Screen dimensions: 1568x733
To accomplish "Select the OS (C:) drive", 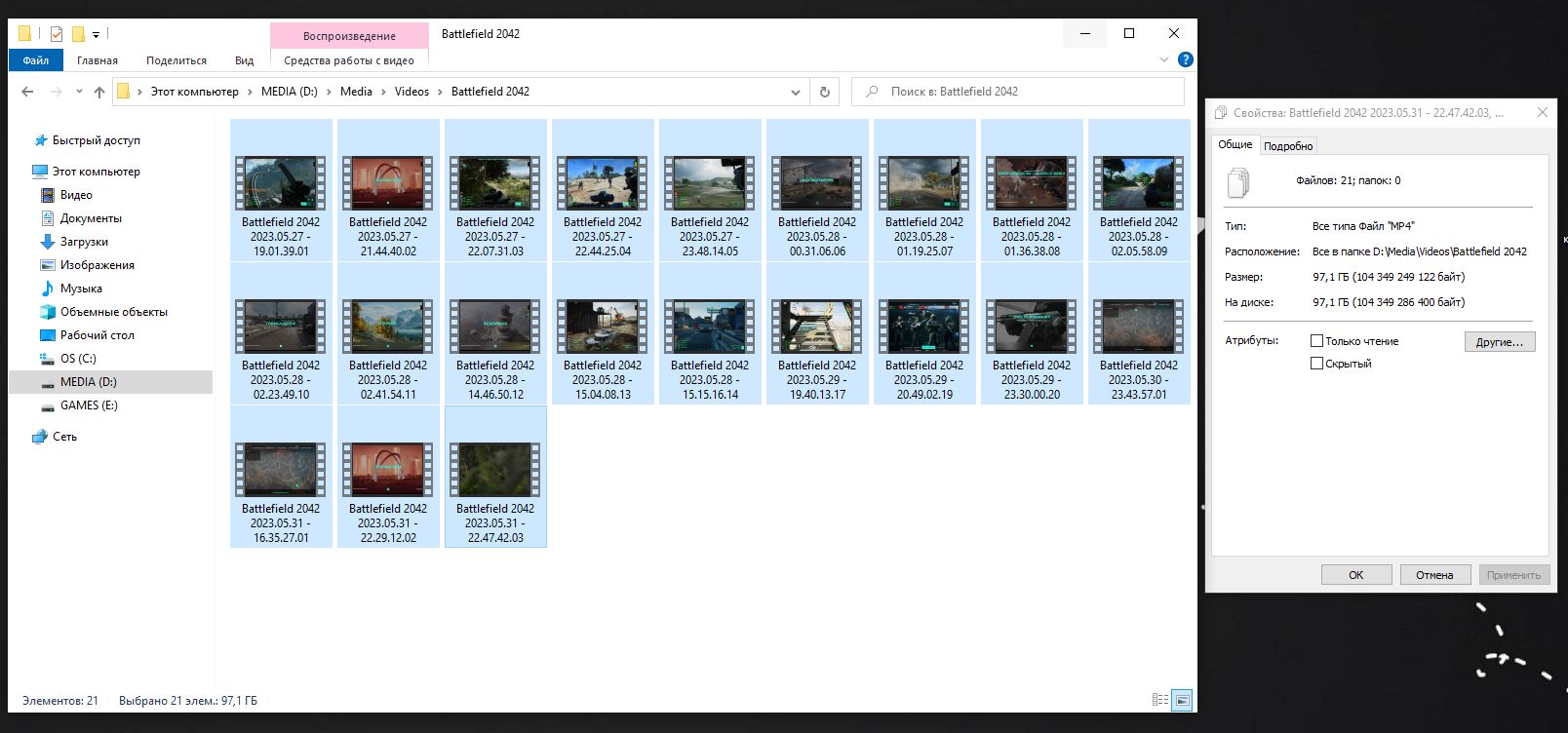I will [78, 359].
